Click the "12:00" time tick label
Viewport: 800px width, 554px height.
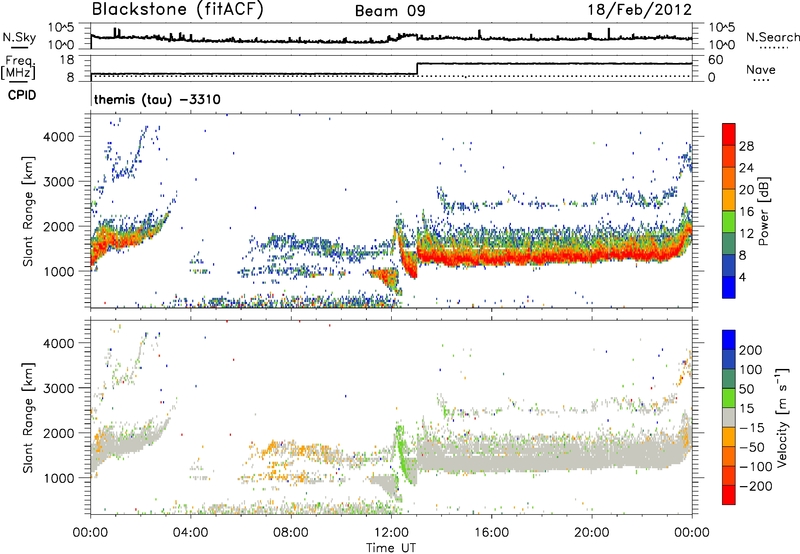[x=391, y=533]
